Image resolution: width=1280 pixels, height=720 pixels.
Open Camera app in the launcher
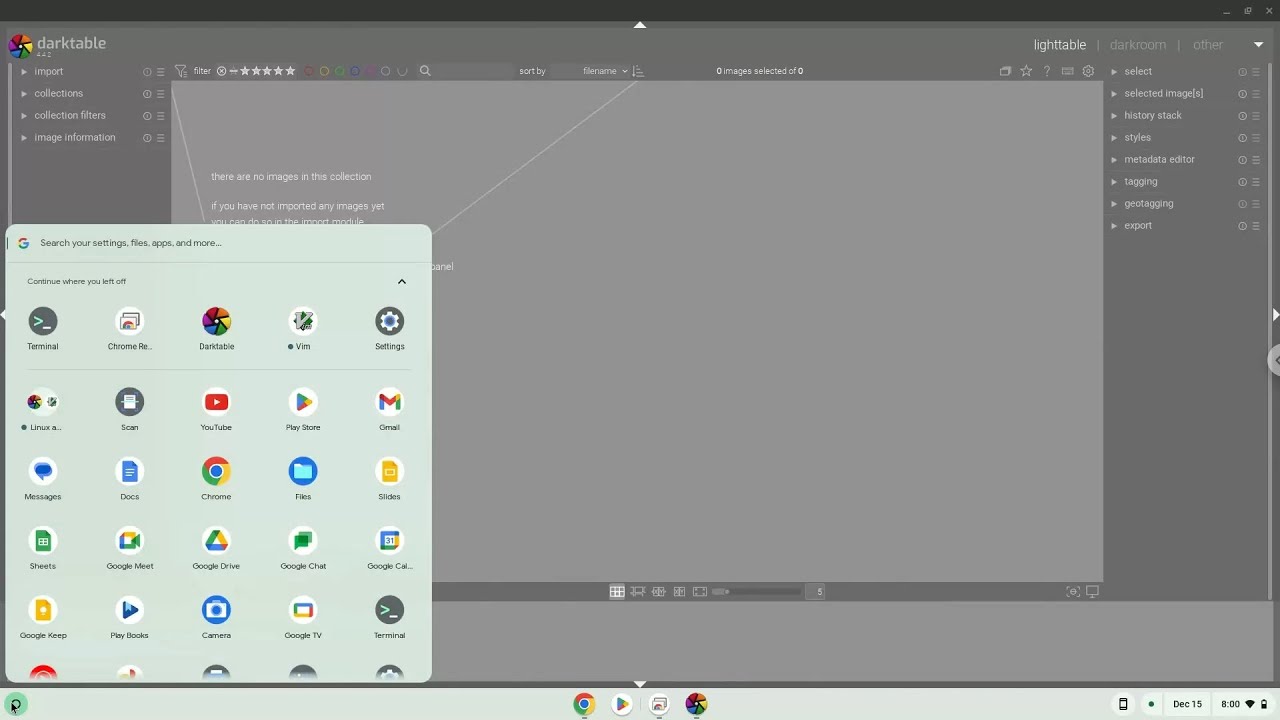click(x=216, y=618)
